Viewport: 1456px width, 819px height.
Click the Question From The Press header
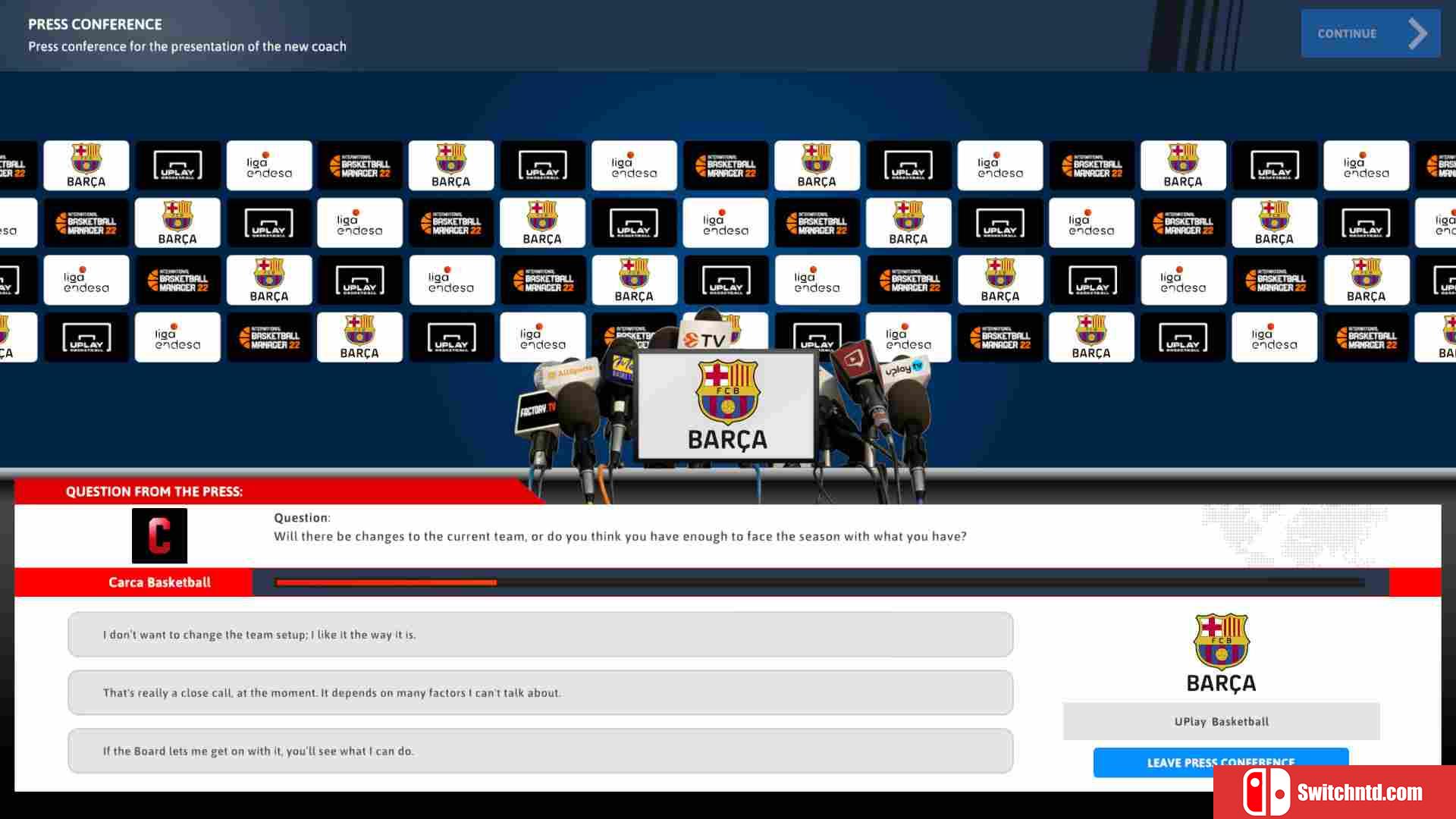[x=154, y=491]
